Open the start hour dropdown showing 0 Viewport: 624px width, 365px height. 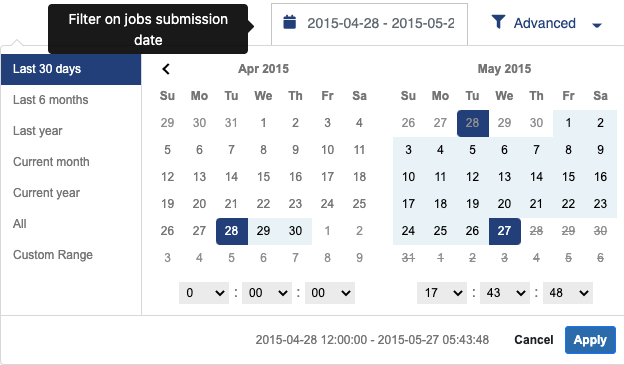[204, 293]
